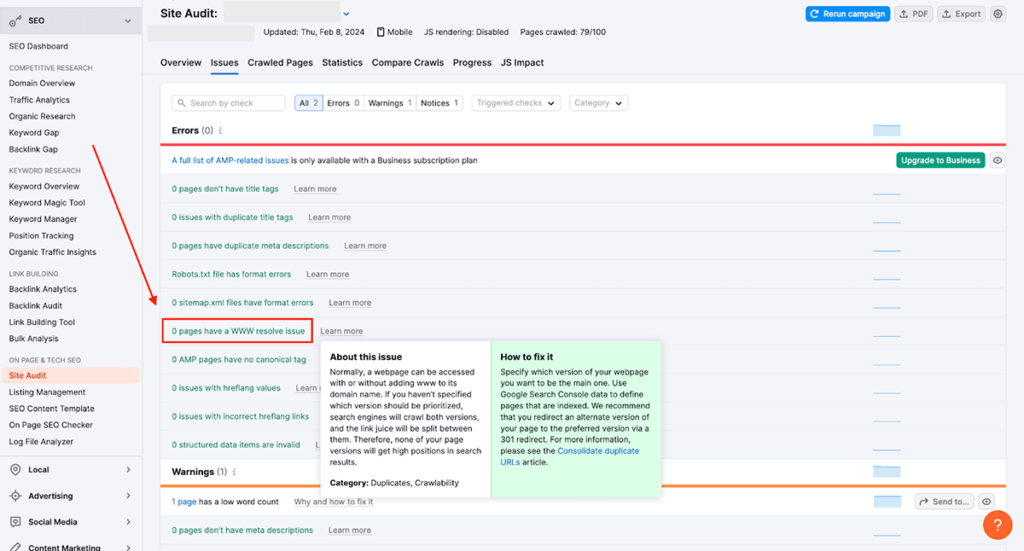The image size is (1024, 551).
Task: Hide the low word count warning with eye icon
Action: 986,501
